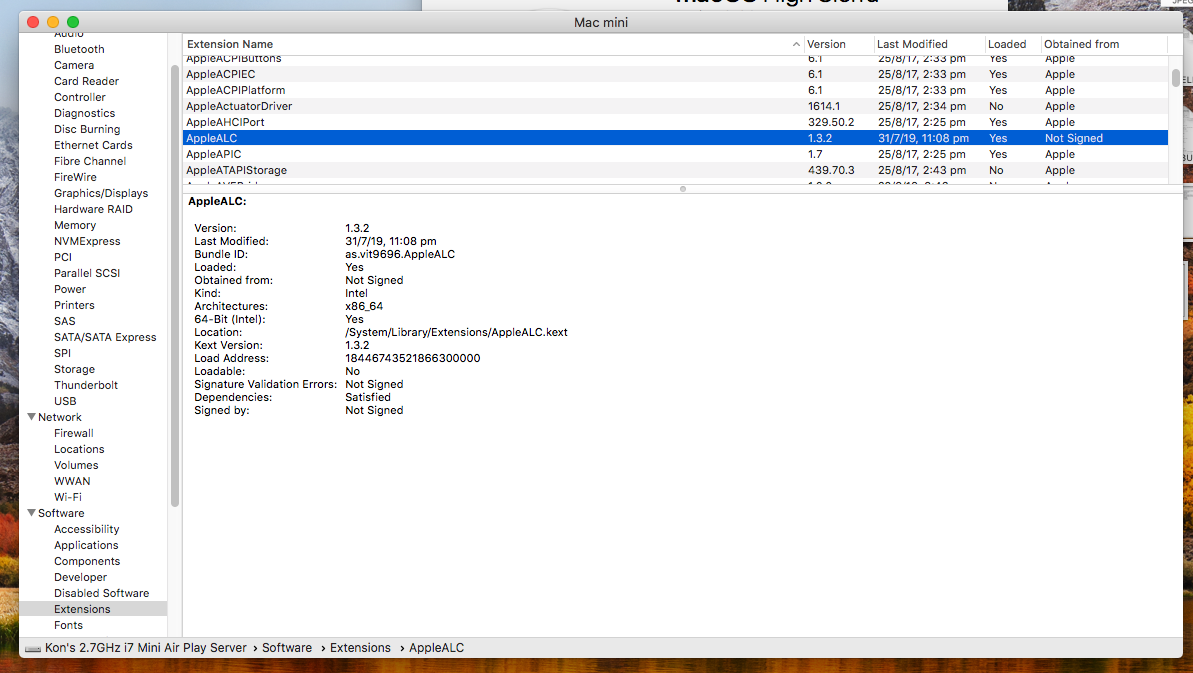The width and height of the screenshot is (1193, 673).
Task: Select the AppleACPIPlatform extension row
Action: 675,90
